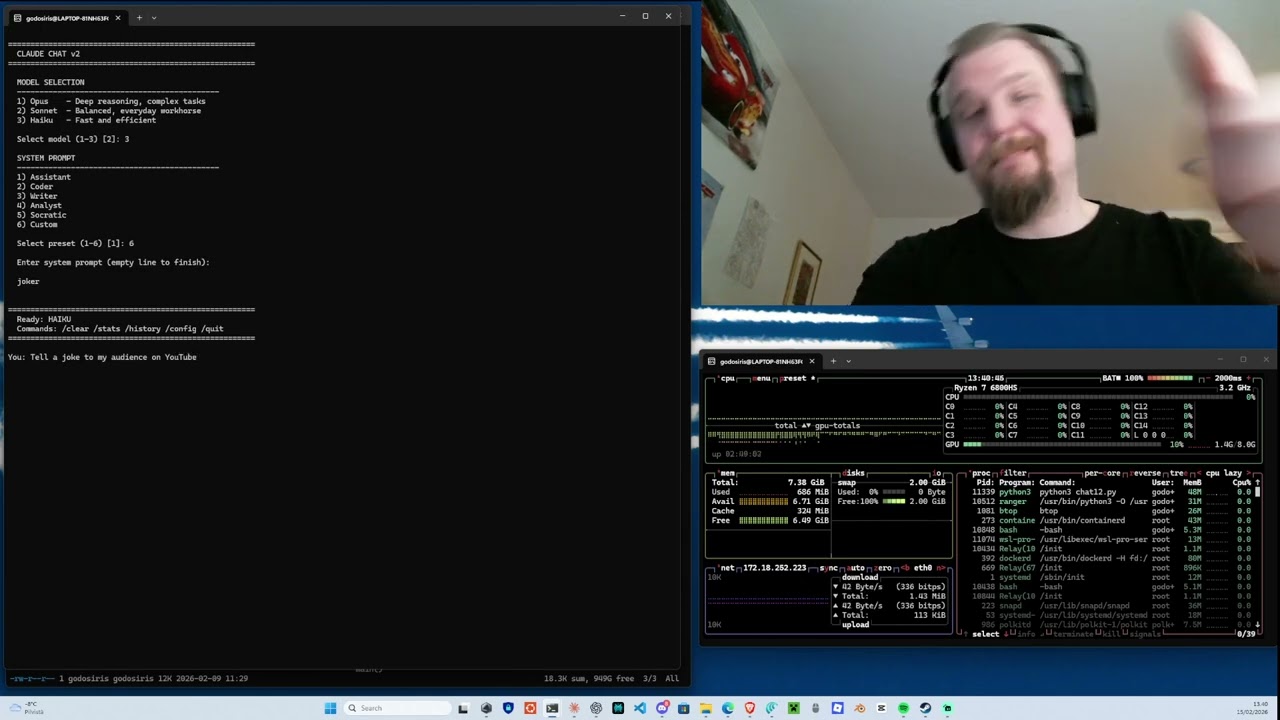The width and height of the screenshot is (1280, 720).
Task: Click the taskbar Search box
Action: [x=396, y=708]
